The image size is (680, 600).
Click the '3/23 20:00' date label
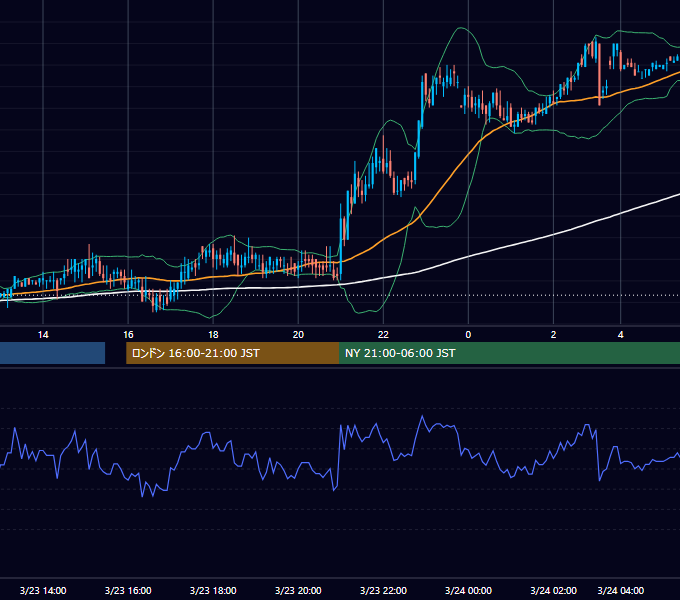click(298, 590)
